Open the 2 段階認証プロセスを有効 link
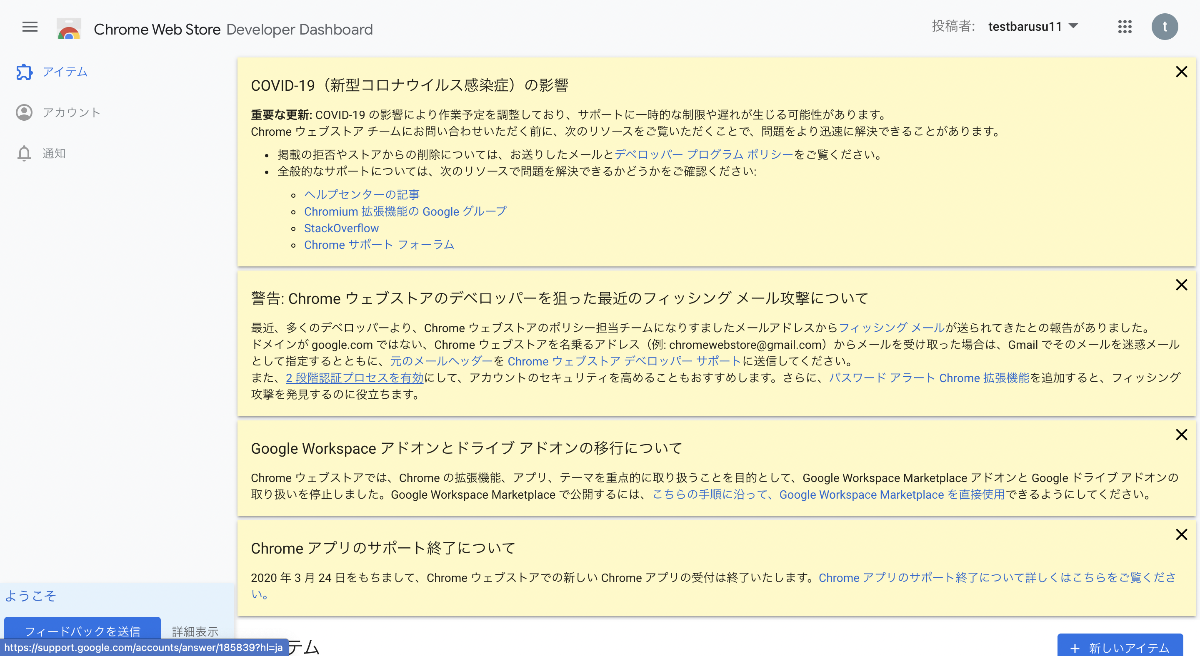 (355, 378)
